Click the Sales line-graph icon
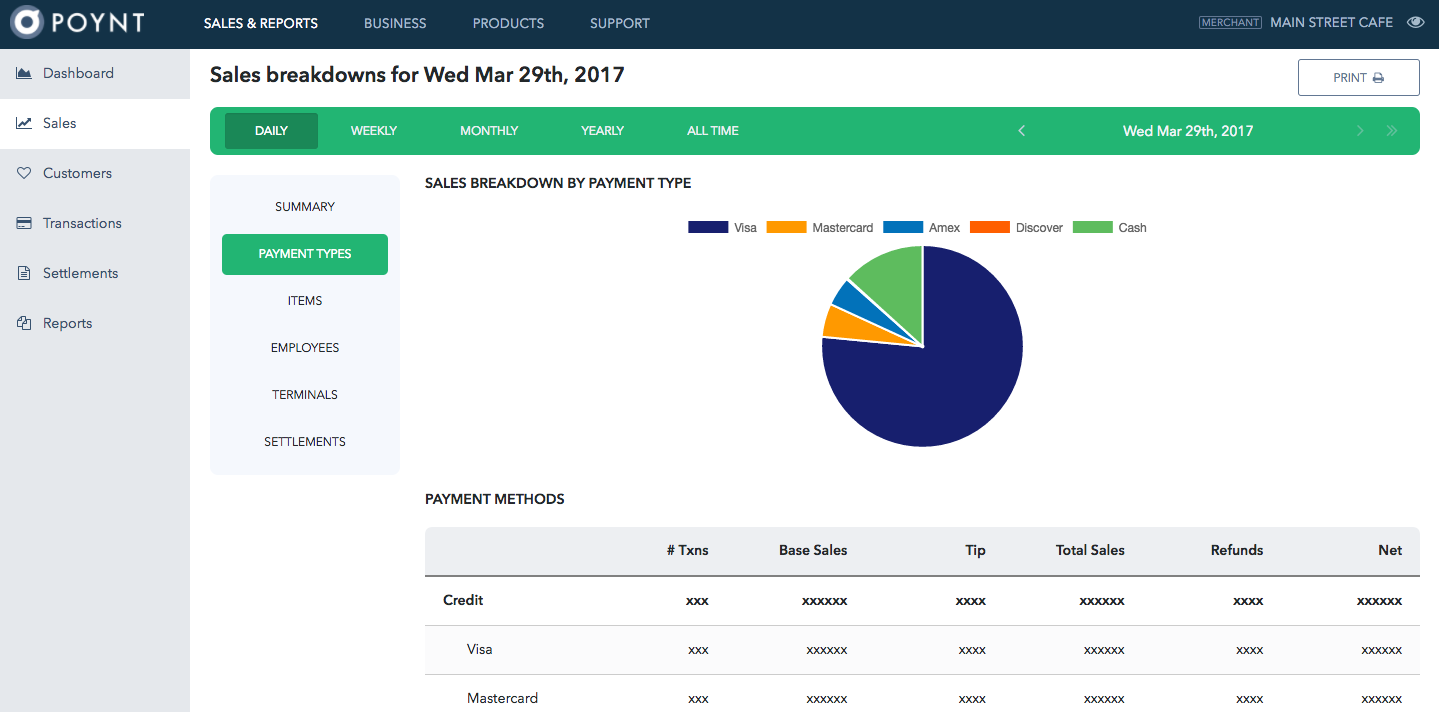This screenshot has height=712, width=1439. 24,123
